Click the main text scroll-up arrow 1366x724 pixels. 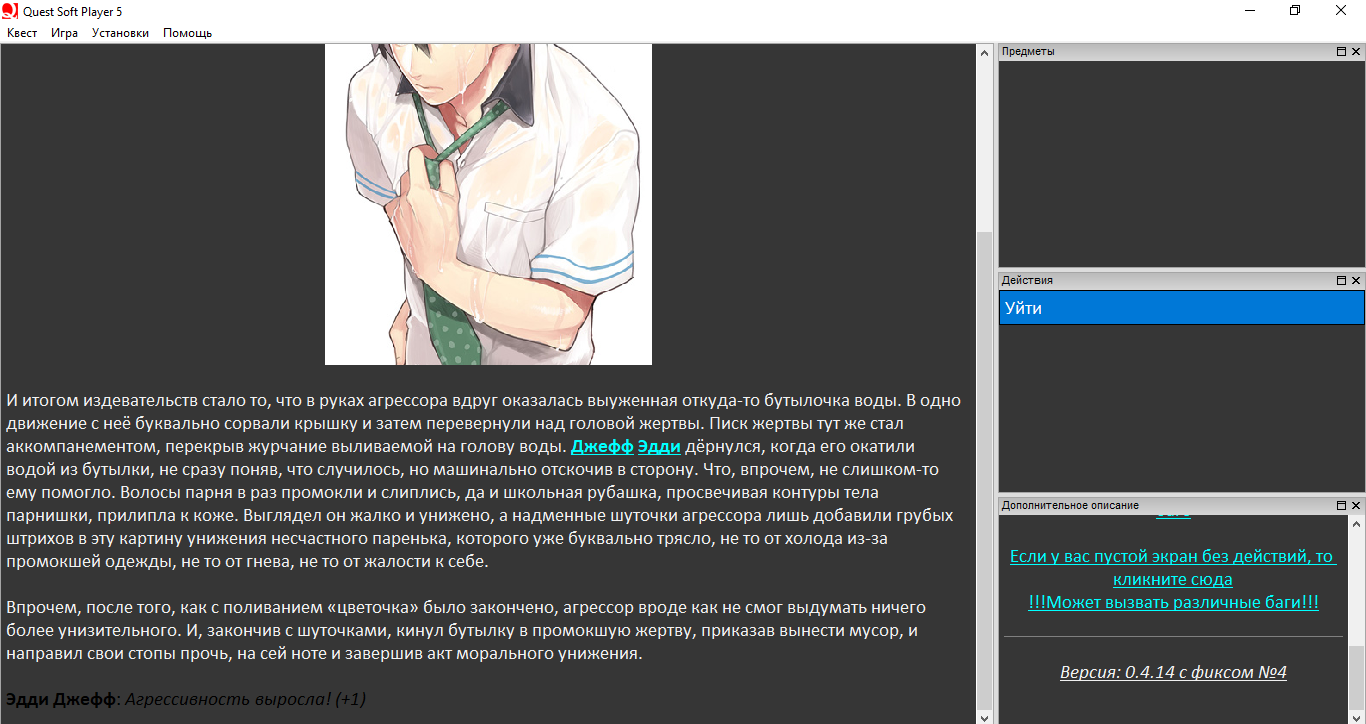[x=984, y=52]
